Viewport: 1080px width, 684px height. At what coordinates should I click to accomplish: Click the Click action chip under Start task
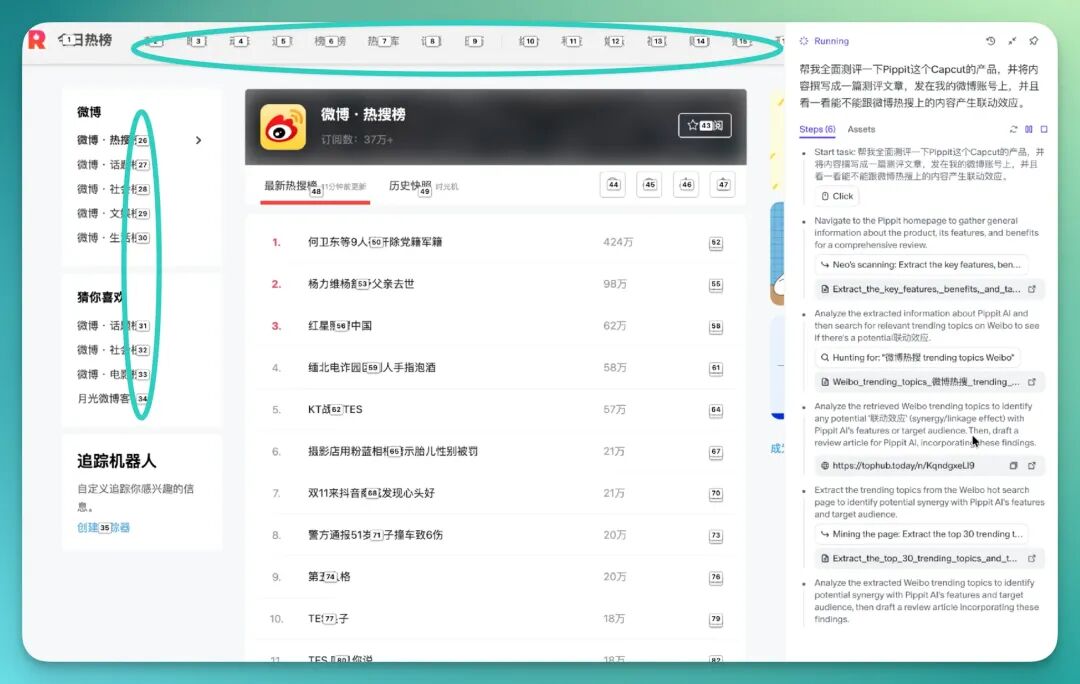[837, 196]
